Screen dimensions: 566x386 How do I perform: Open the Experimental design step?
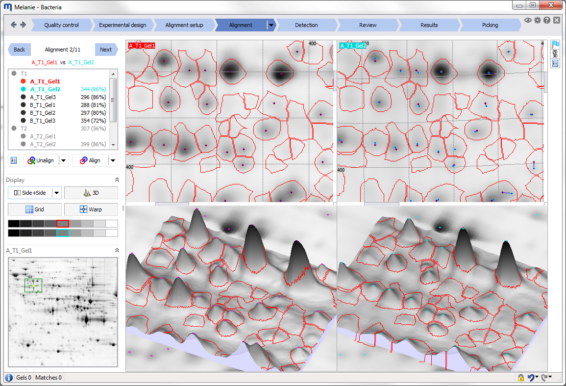122,25
